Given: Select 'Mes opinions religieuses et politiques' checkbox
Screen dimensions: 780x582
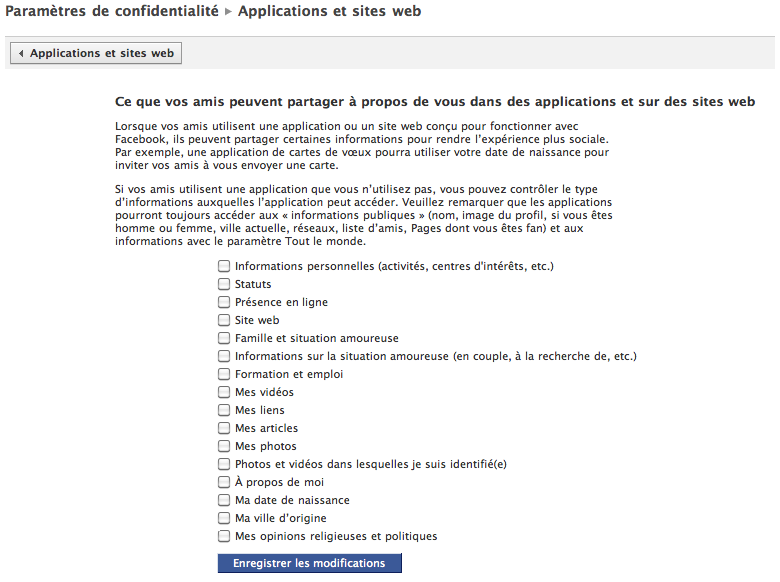Looking at the screenshot, I should coord(224,536).
